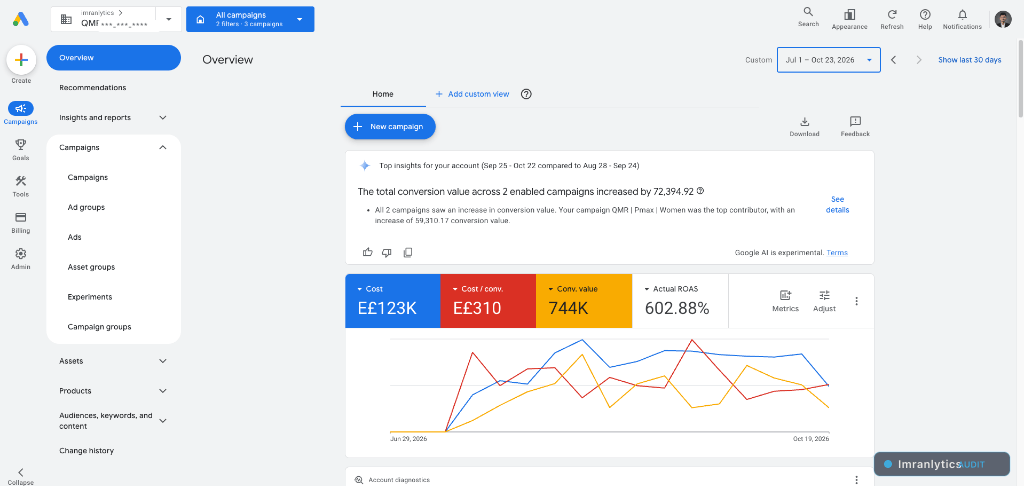Open the Help question mark icon
The height and width of the screenshot is (486, 1024).
coord(925,14)
